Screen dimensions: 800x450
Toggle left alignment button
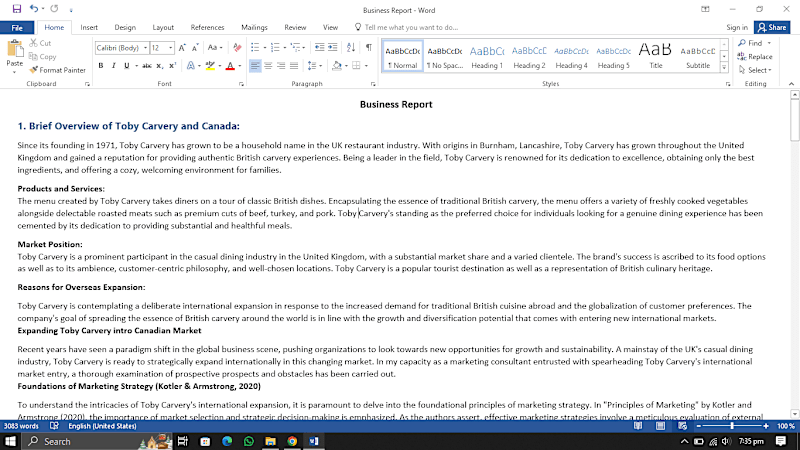tap(255, 66)
